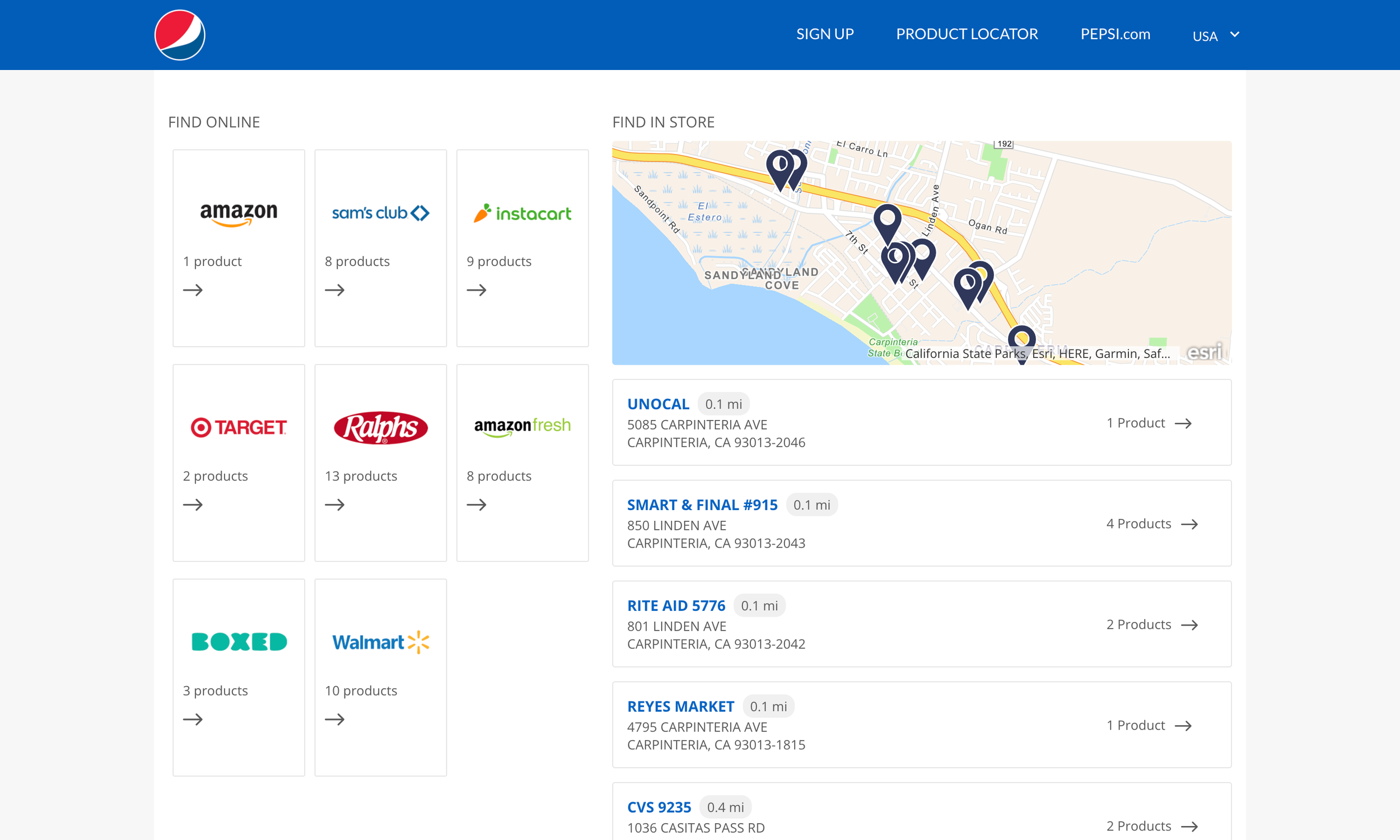Go to PRODUCT LOCATOR in navigation
Screen dimensions: 1400x840
click(967, 34)
